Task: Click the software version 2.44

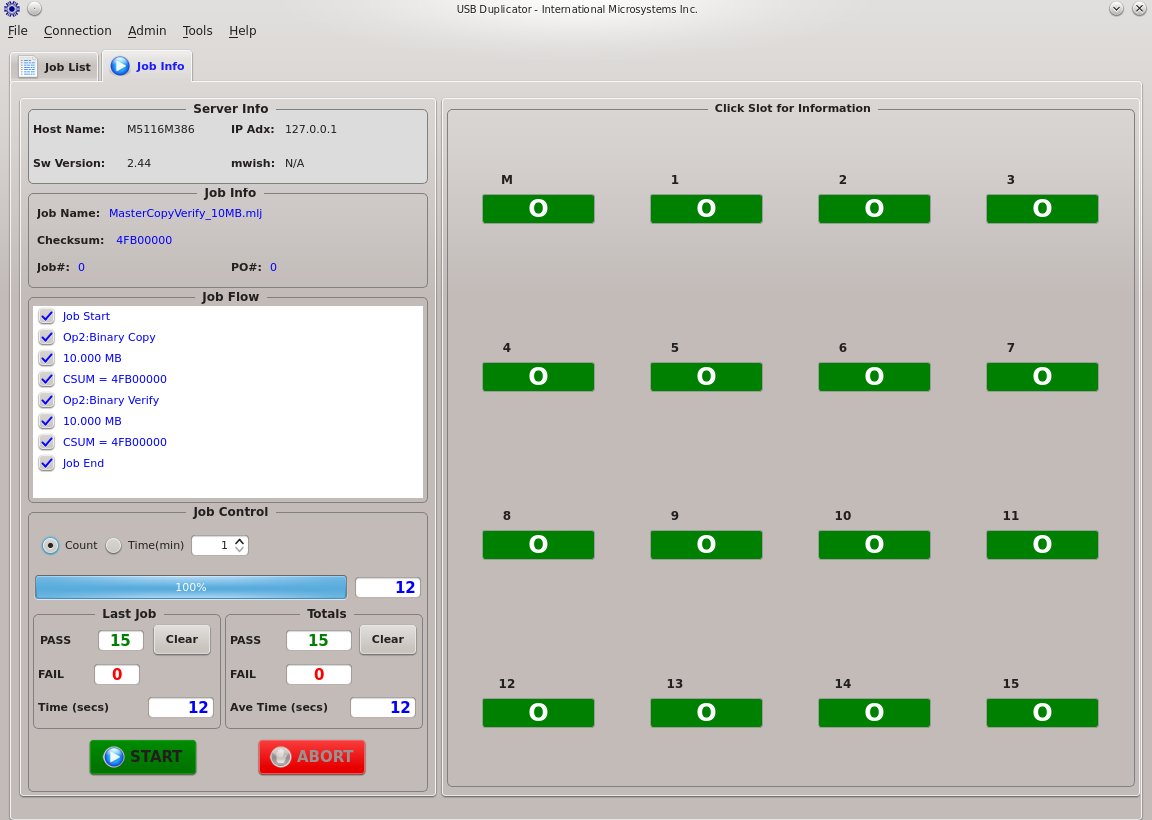Action: (x=139, y=163)
